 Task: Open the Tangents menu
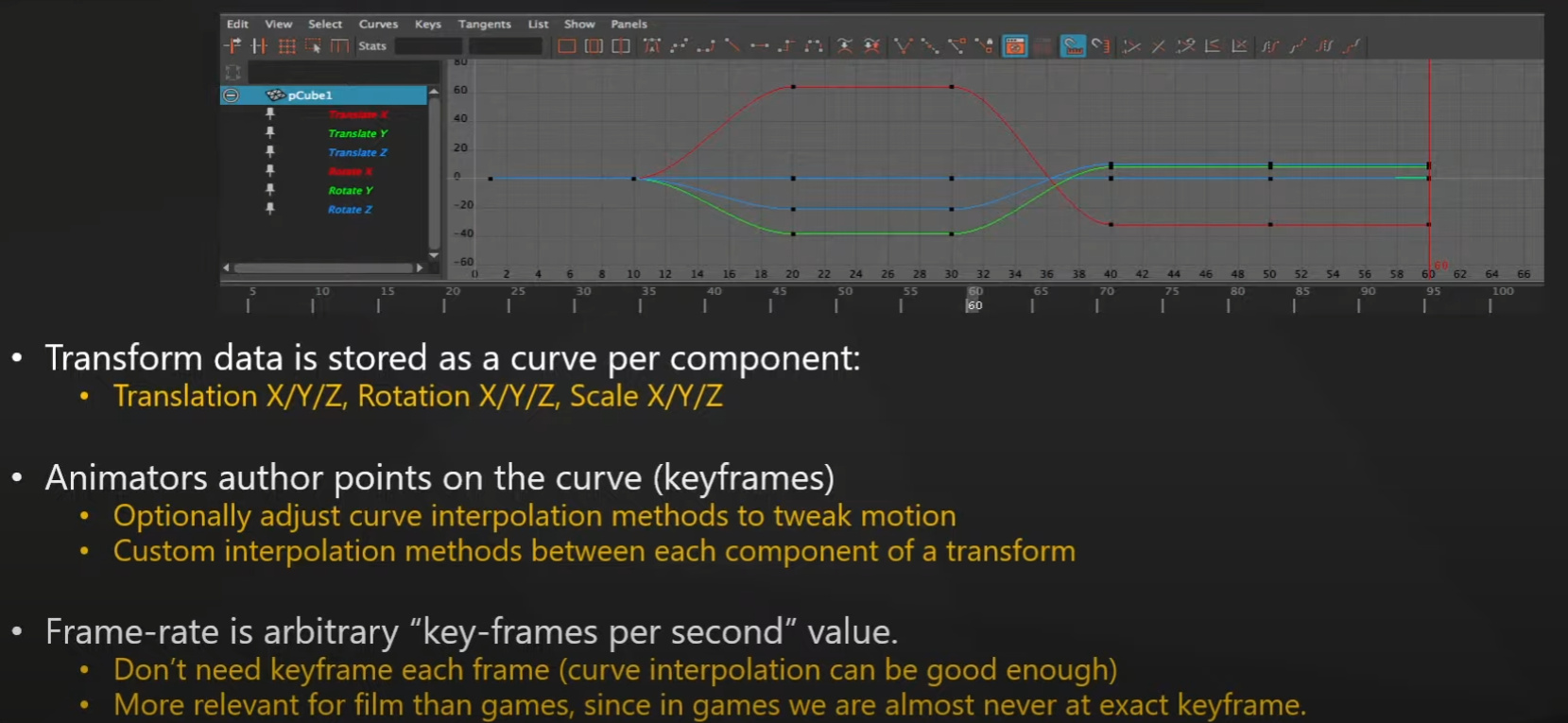click(484, 24)
